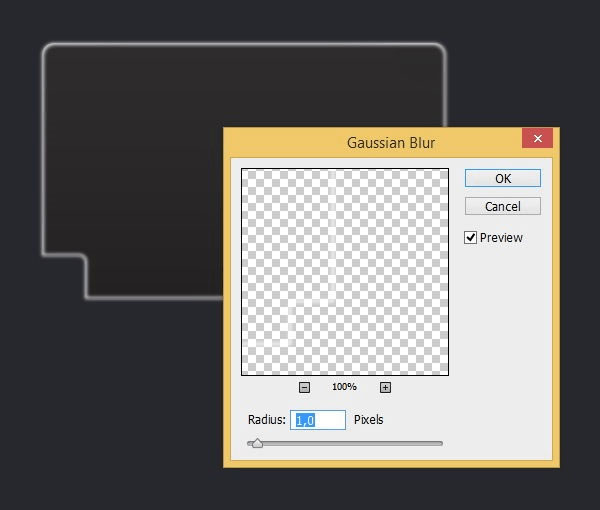Click the notched bottom-left corner of shape
This screenshot has width=600, height=510.
click(84, 258)
